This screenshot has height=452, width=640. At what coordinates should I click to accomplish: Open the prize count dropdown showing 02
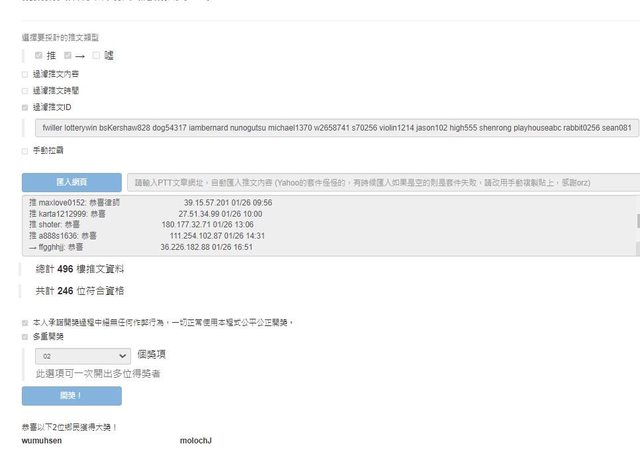(82, 355)
